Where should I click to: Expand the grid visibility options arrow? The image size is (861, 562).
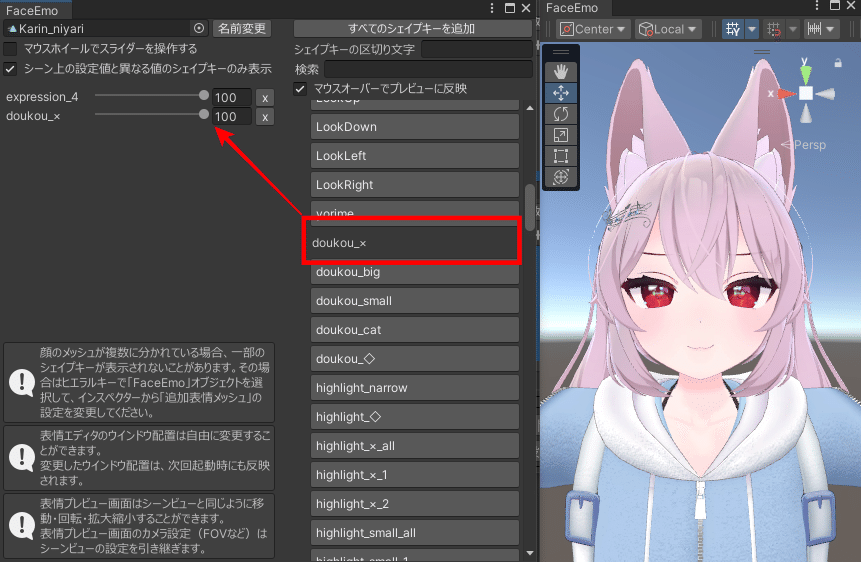[x=751, y=29]
